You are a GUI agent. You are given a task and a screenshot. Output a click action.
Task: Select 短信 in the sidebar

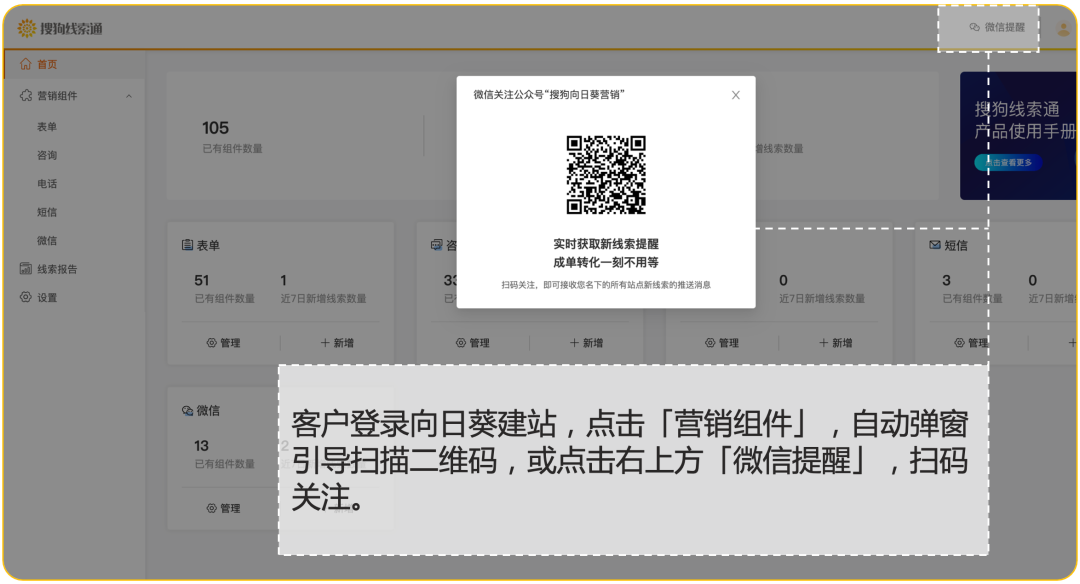click(x=47, y=212)
